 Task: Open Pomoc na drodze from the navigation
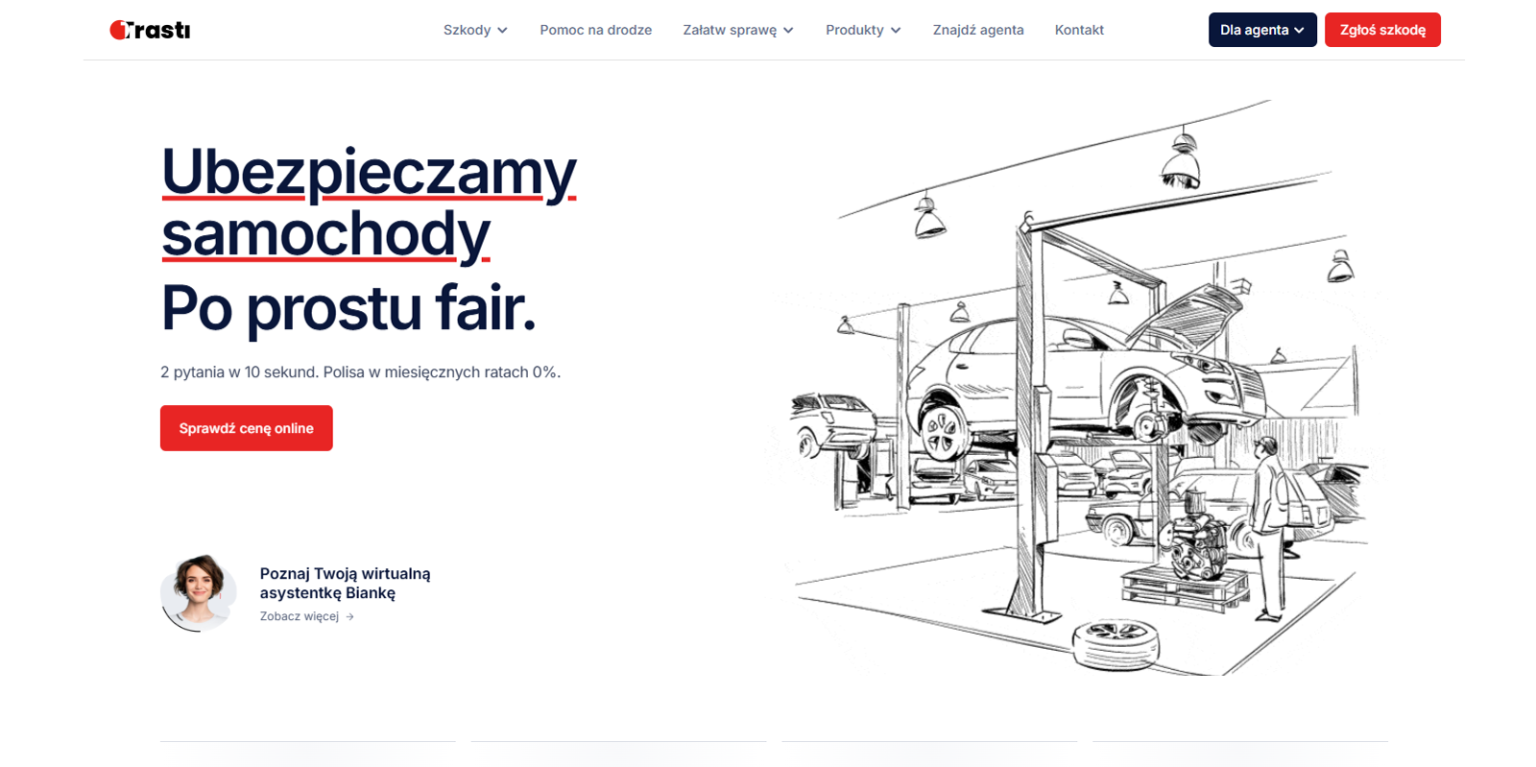click(x=596, y=29)
